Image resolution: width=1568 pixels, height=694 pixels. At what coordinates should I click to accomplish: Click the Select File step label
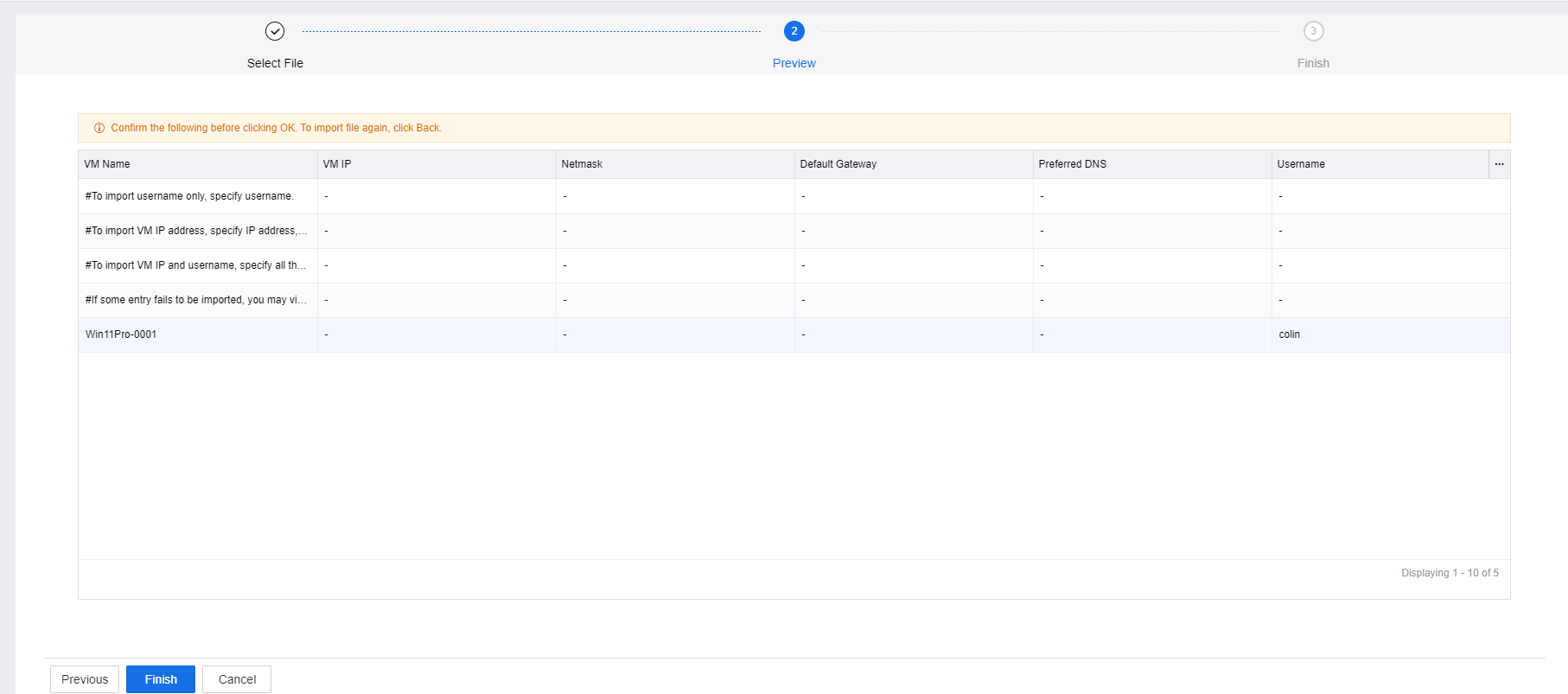tap(275, 63)
